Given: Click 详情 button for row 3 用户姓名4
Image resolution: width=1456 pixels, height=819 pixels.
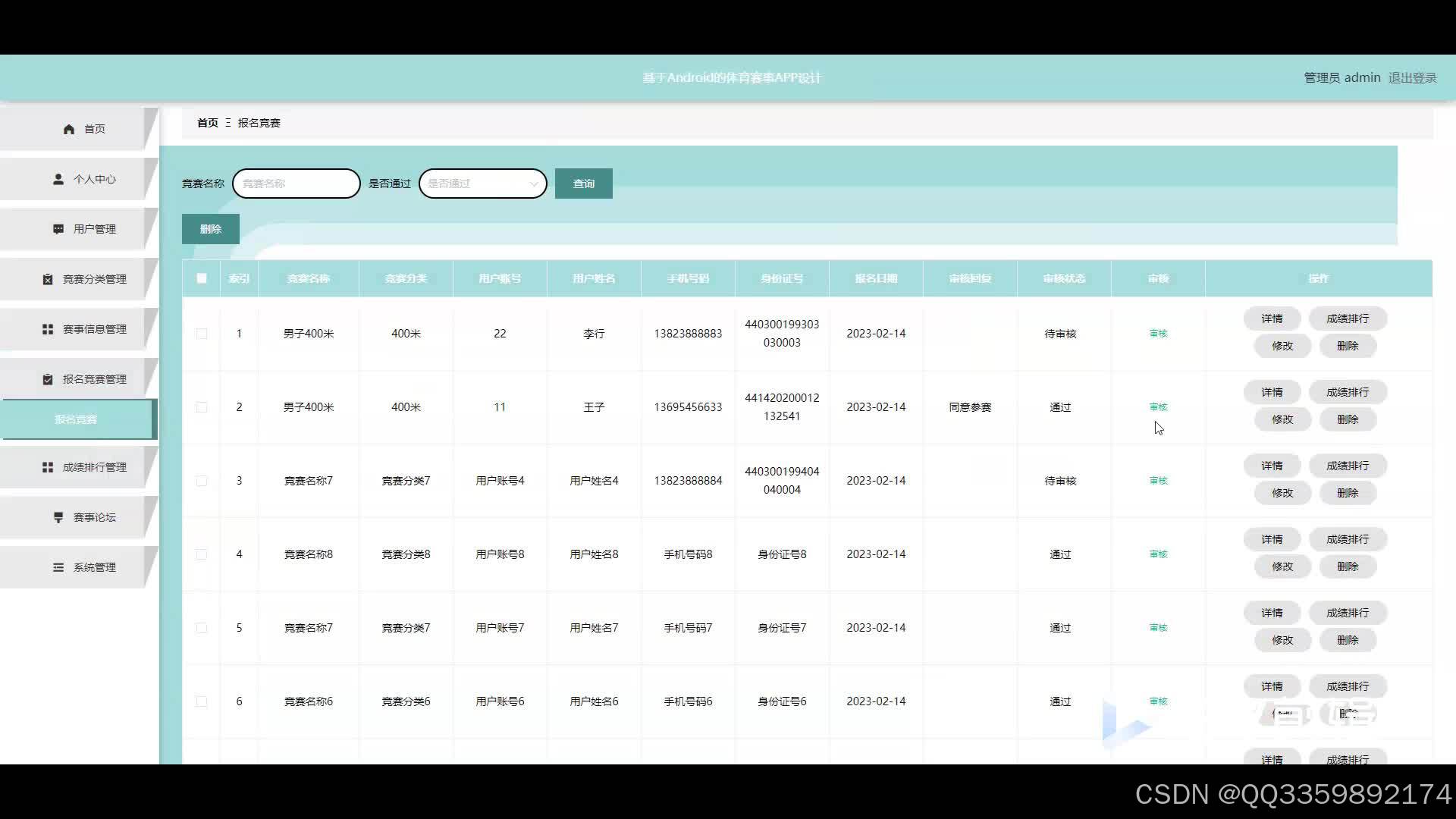Looking at the screenshot, I should pyautogui.click(x=1272, y=466).
